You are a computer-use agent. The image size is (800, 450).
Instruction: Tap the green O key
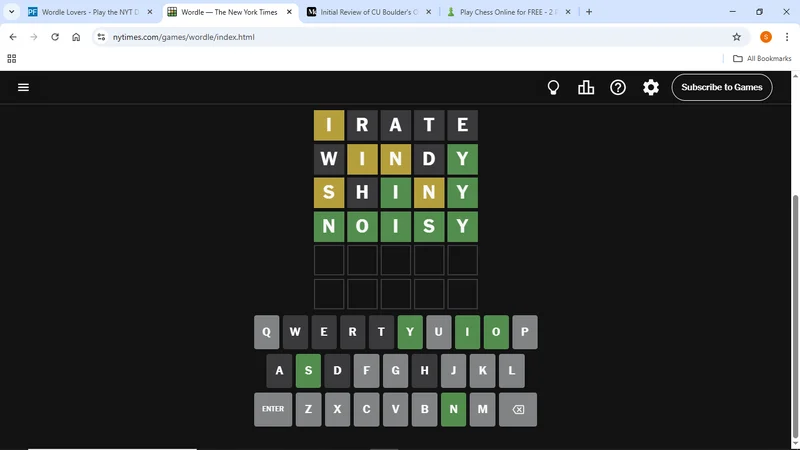pos(496,332)
